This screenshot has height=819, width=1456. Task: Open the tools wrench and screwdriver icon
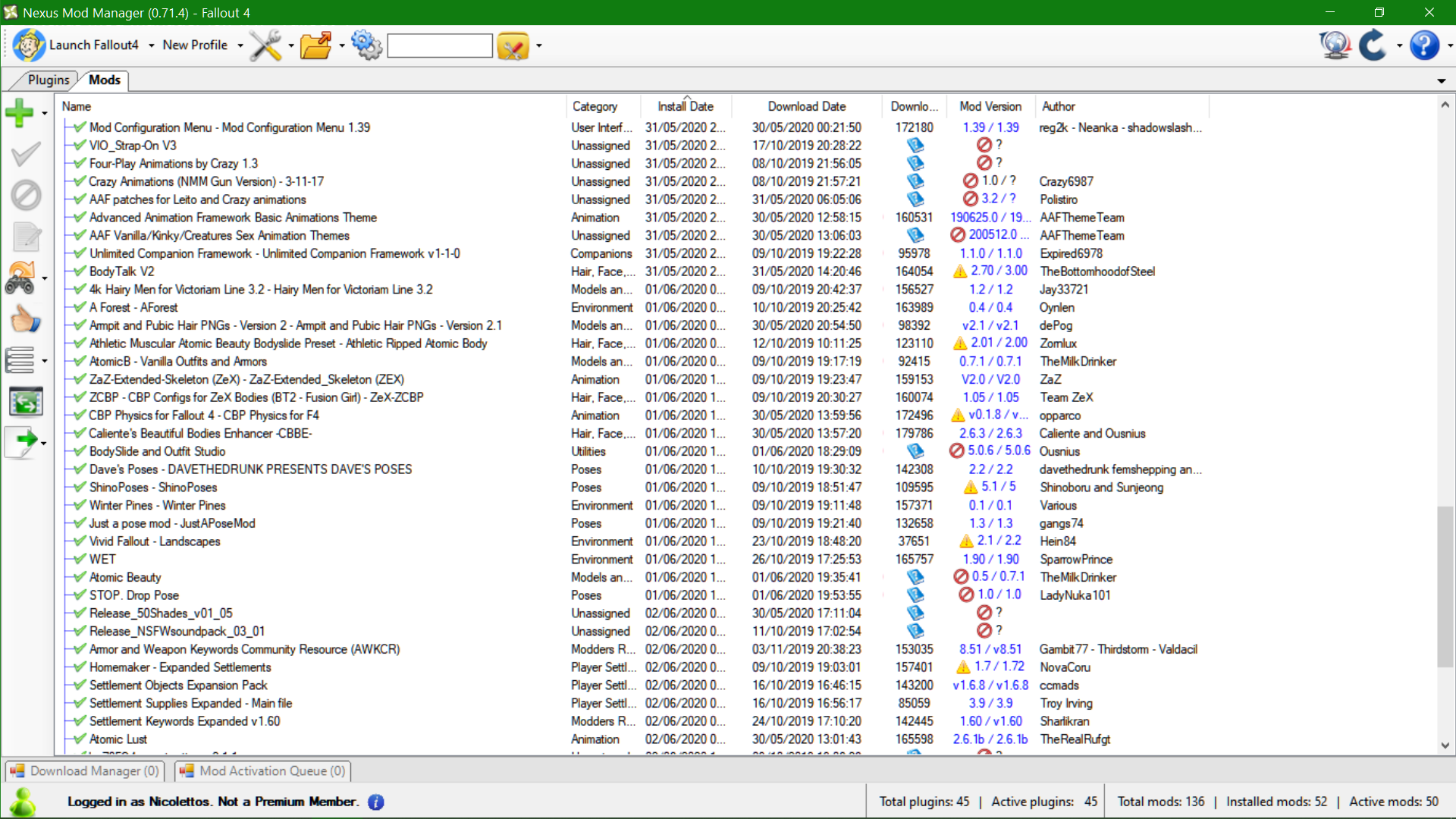[x=265, y=45]
